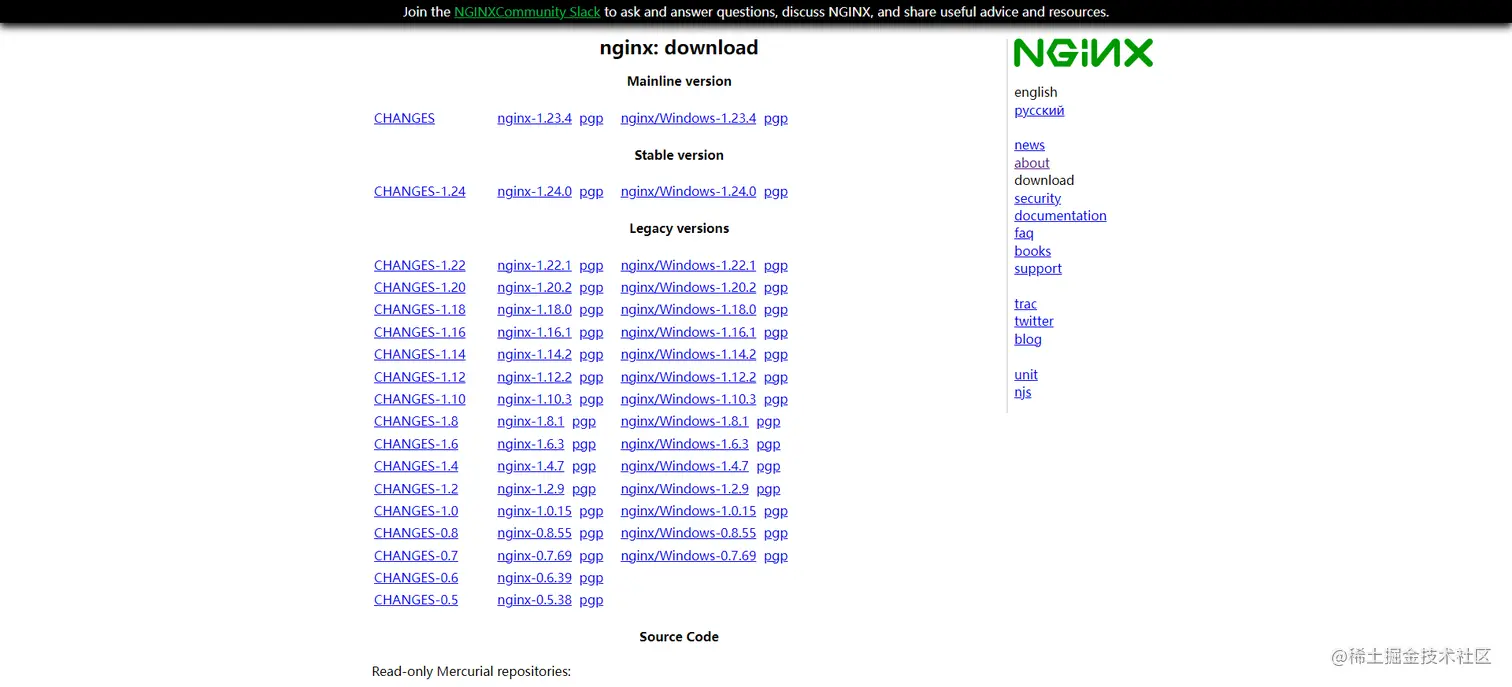Download nginx/Windows-1.8.1

coord(684,421)
